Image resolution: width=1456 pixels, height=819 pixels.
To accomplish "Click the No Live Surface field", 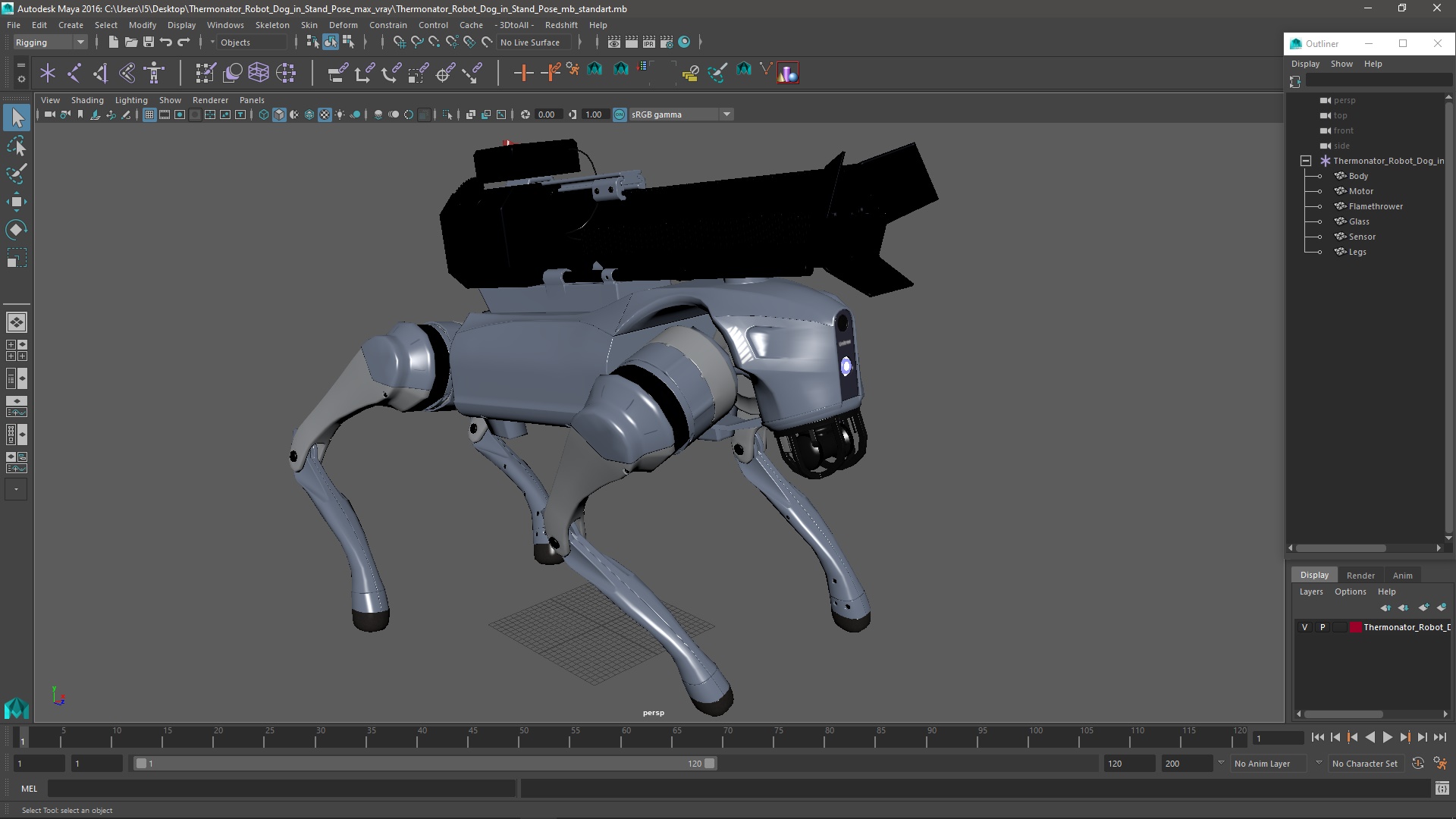I will point(535,42).
